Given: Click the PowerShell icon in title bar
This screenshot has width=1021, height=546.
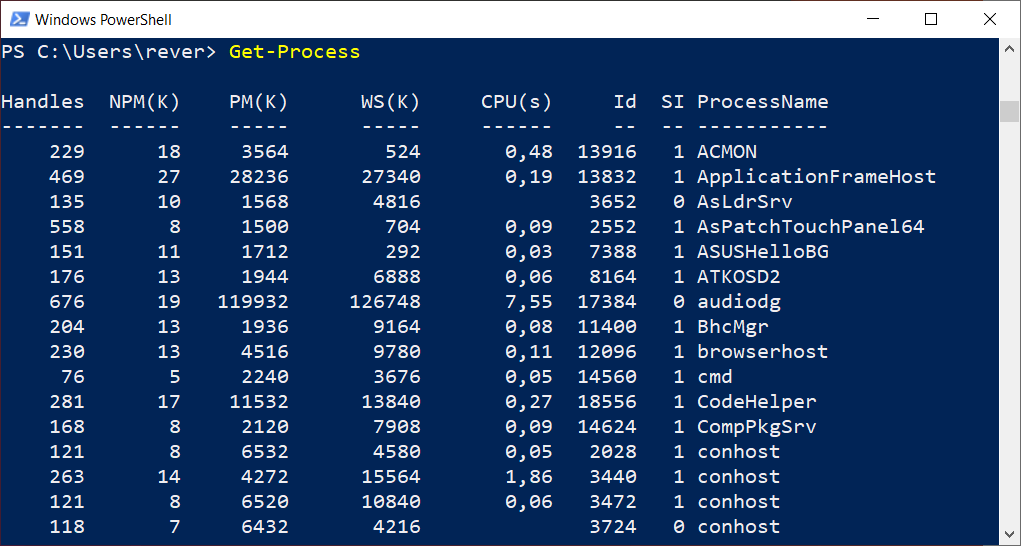Looking at the screenshot, I should (x=19, y=20).
